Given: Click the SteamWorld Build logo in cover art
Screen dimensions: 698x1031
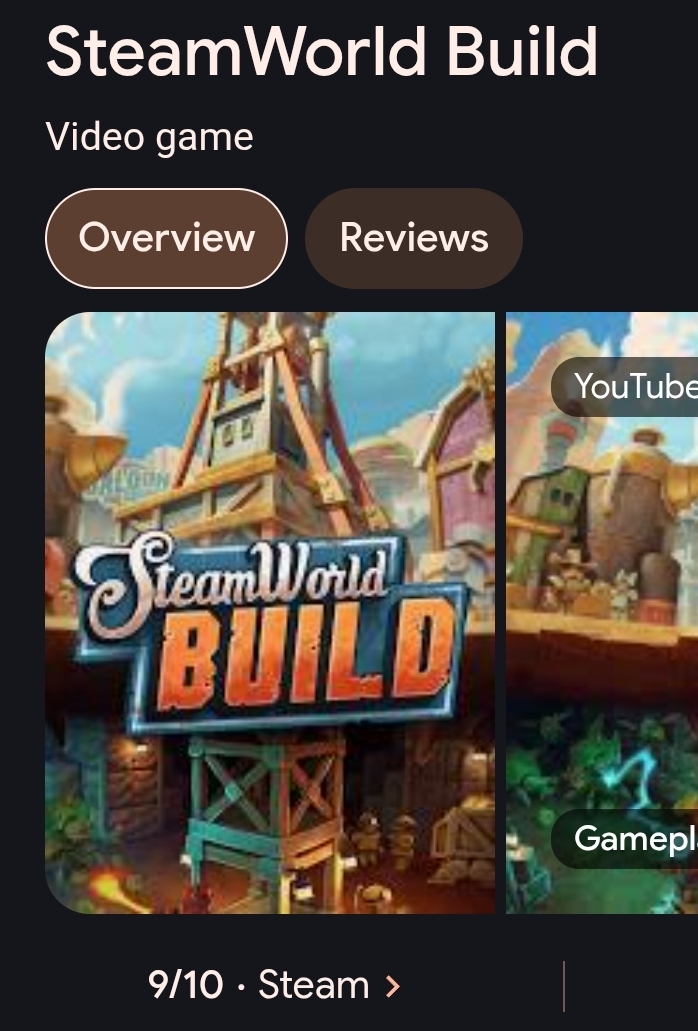Looking at the screenshot, I should [x=271, y=631].
